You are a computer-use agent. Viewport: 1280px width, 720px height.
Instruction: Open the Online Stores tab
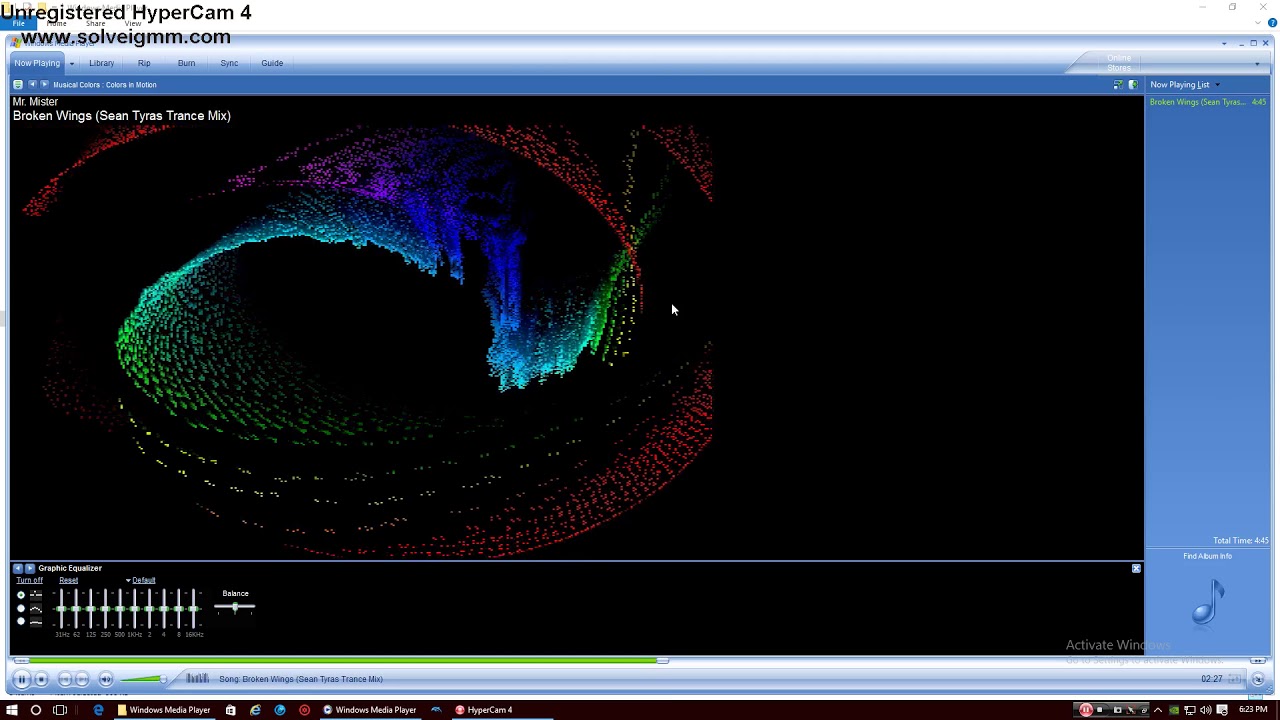[x=1119, y=63]
